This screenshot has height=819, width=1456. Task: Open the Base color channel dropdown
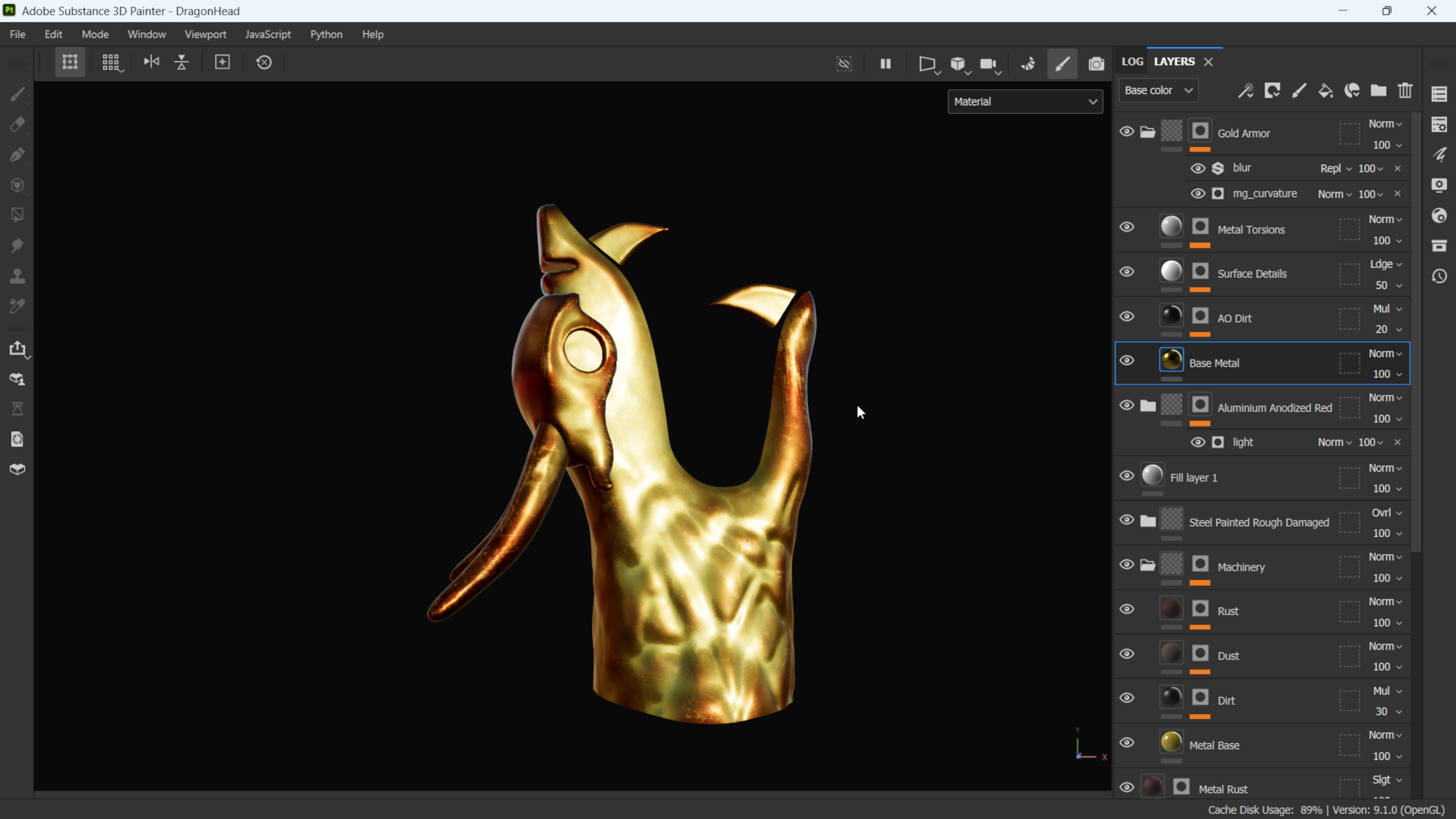1158,90
